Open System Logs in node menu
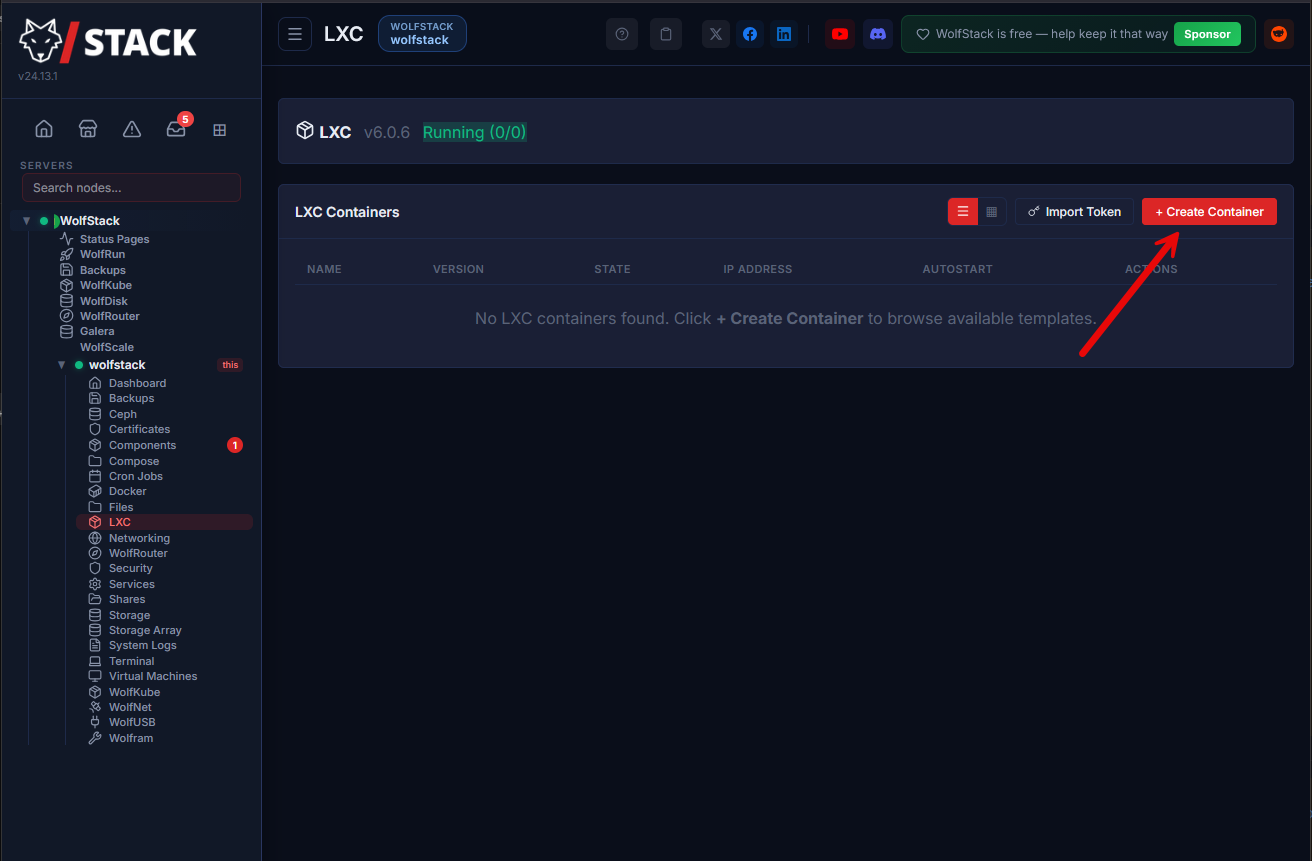Screen dimensions: 1312x861 142,645
